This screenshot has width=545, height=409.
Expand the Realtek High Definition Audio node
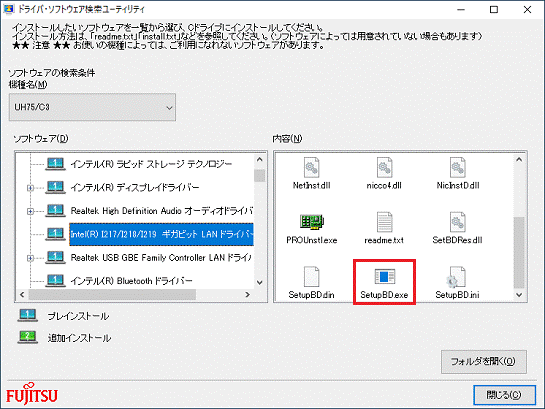click(x=31, y=211)
